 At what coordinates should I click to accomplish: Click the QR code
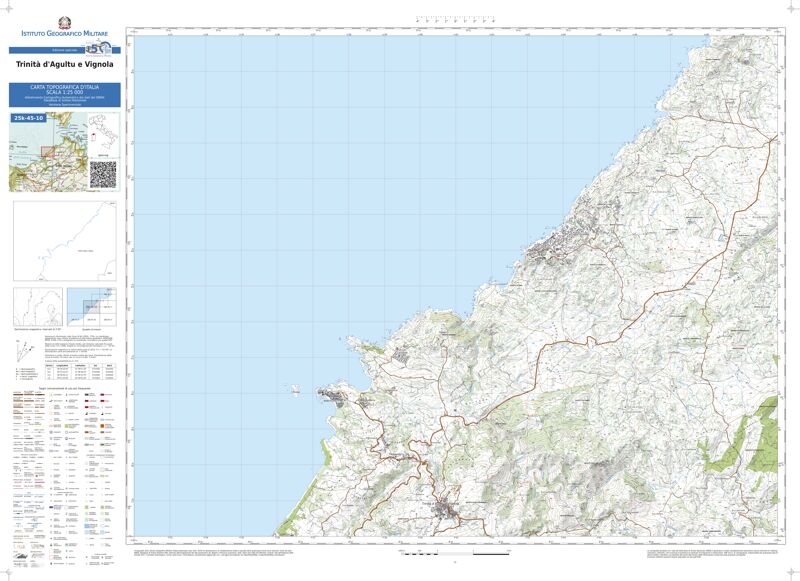point(104,174)
